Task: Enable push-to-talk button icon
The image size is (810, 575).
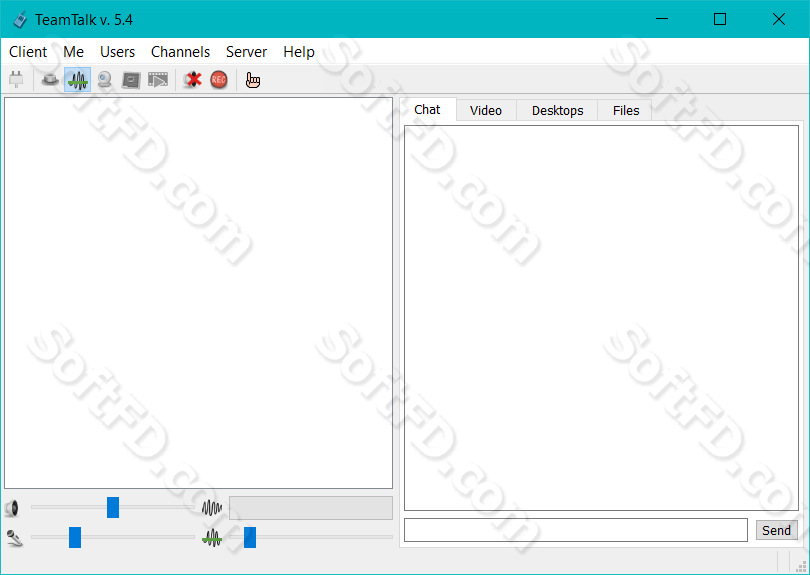Action: click(50, 80)
